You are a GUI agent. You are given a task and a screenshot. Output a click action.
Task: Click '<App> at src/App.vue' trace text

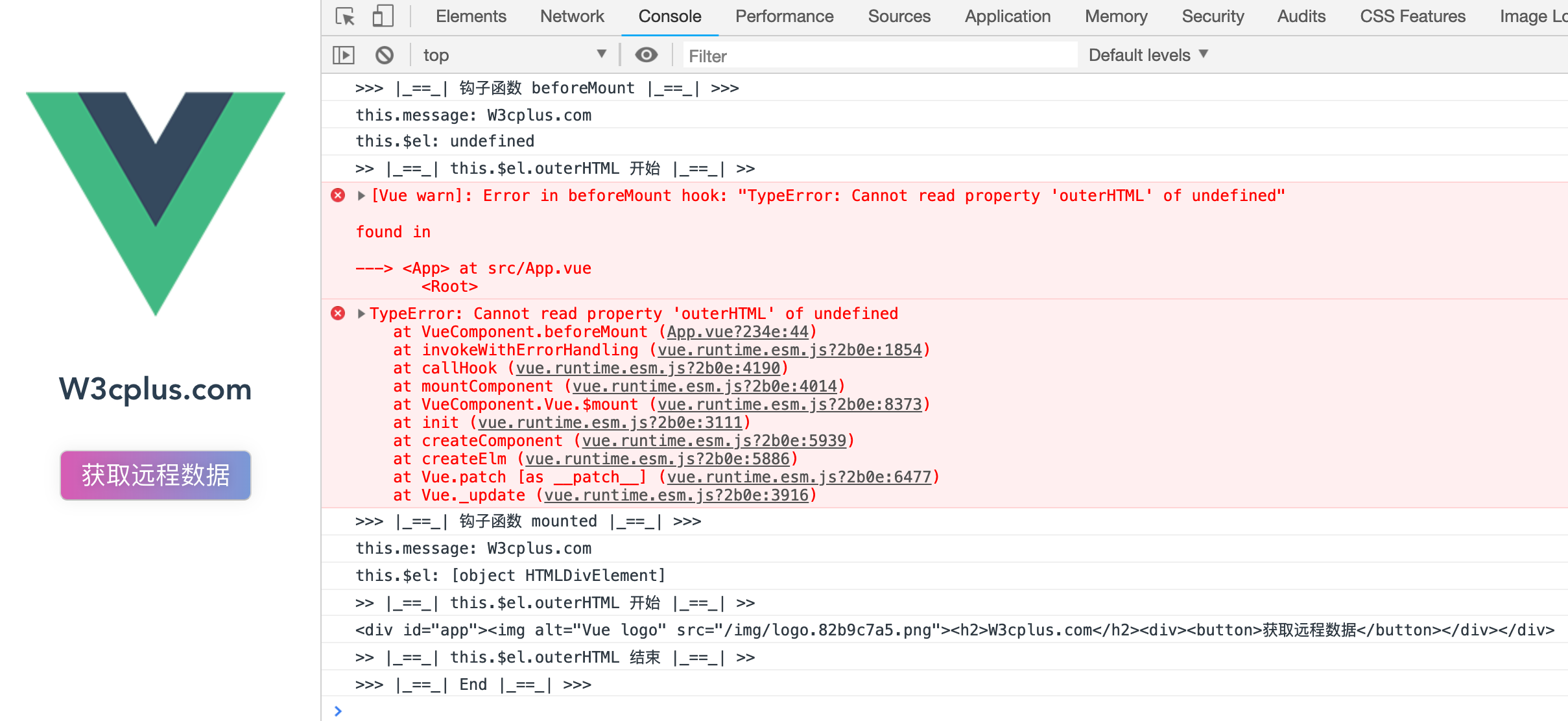click(497, 268)
